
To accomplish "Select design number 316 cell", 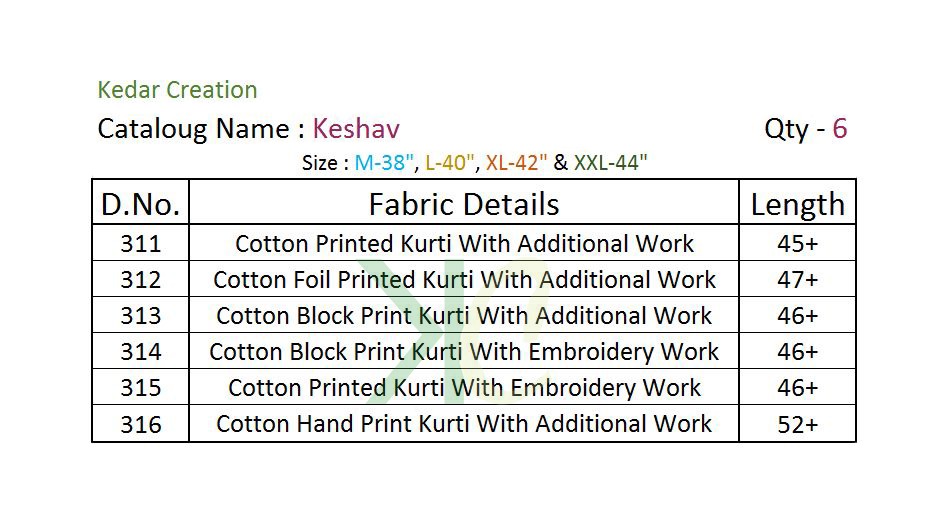I will (140, 424).
